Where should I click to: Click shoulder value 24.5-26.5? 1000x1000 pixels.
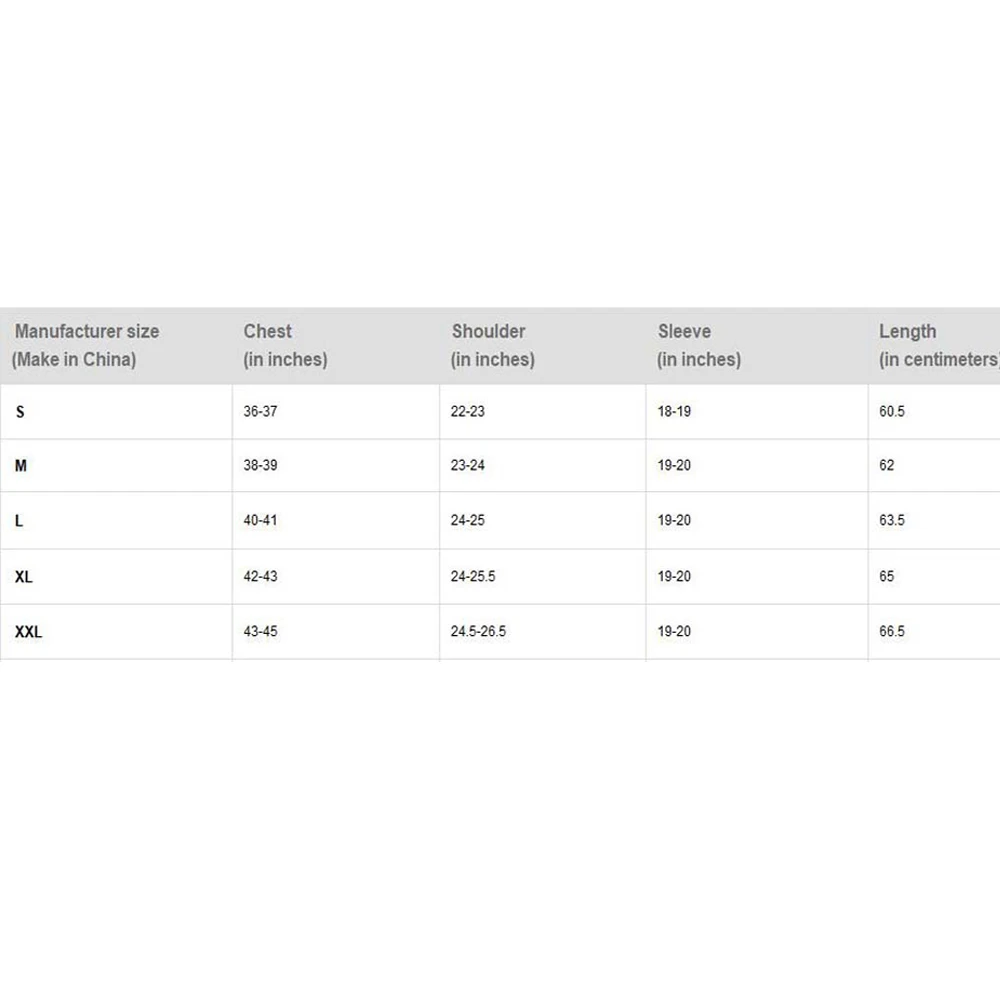[479, 632]
